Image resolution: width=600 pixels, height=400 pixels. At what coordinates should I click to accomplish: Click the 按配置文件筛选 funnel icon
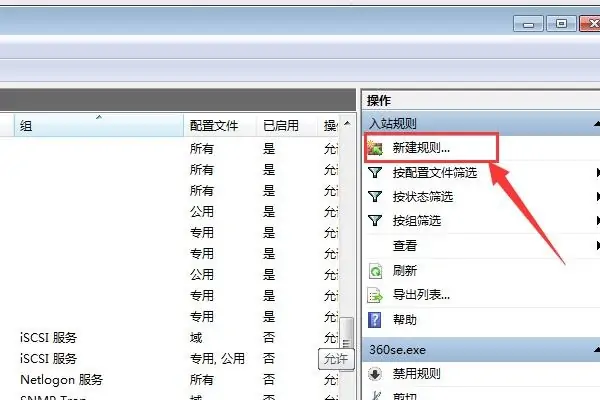pyautogui.click(x=375, y=173)
